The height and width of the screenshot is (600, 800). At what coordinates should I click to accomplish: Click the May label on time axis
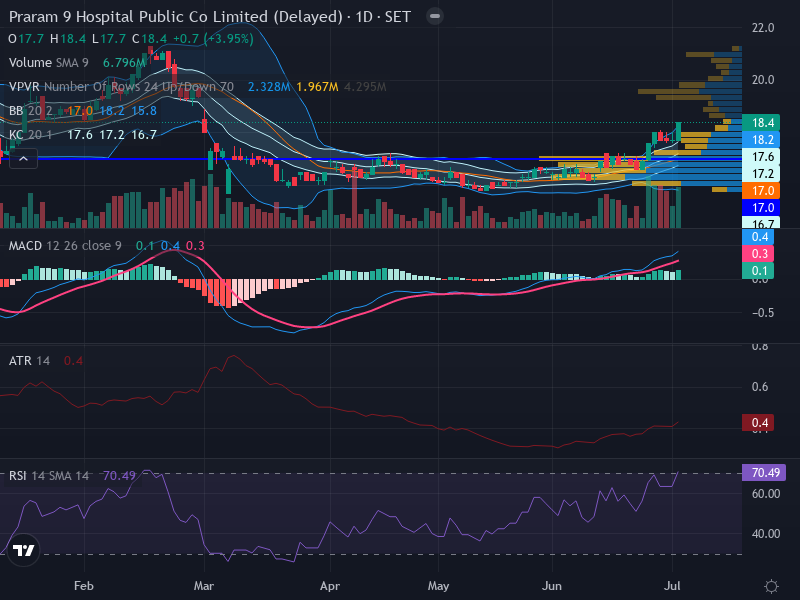pyautogui.click(x=438, y=586)
